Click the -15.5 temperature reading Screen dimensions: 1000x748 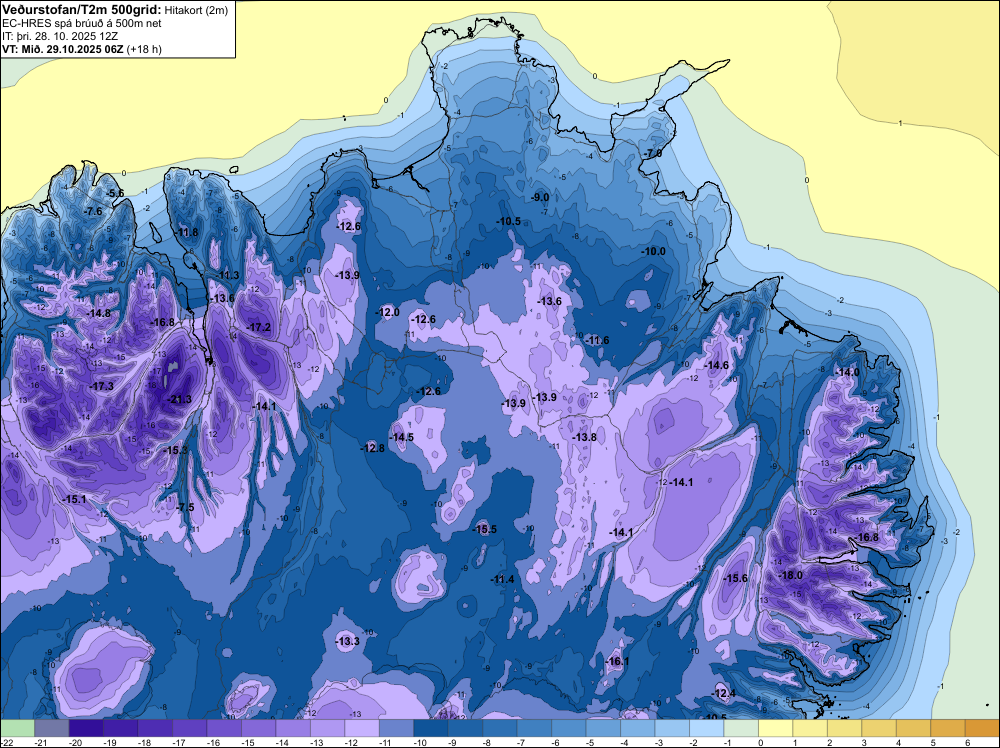[x=485, y=529]
